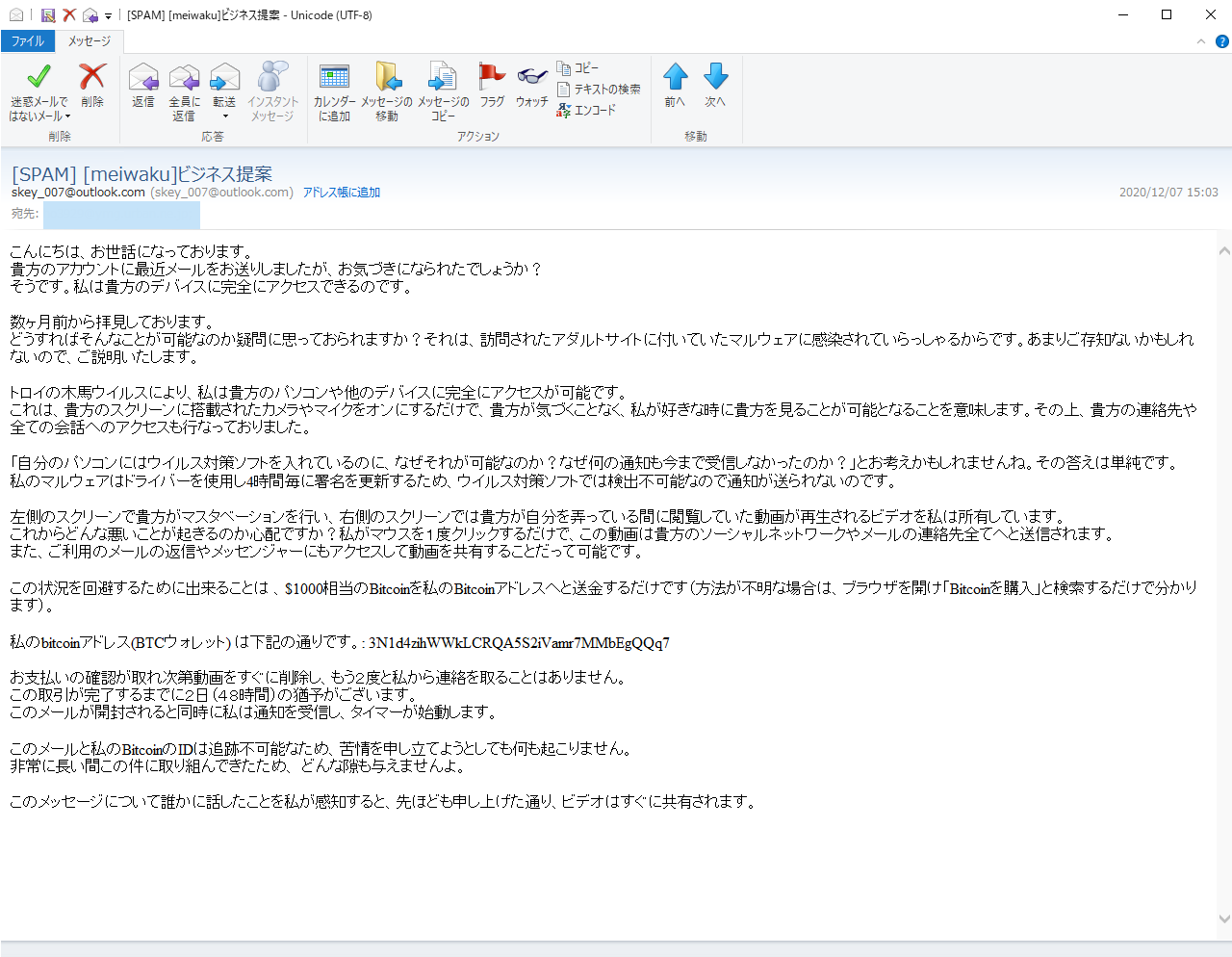
Task: Reply to all with 全員に返信
Action: click(184, 91)
